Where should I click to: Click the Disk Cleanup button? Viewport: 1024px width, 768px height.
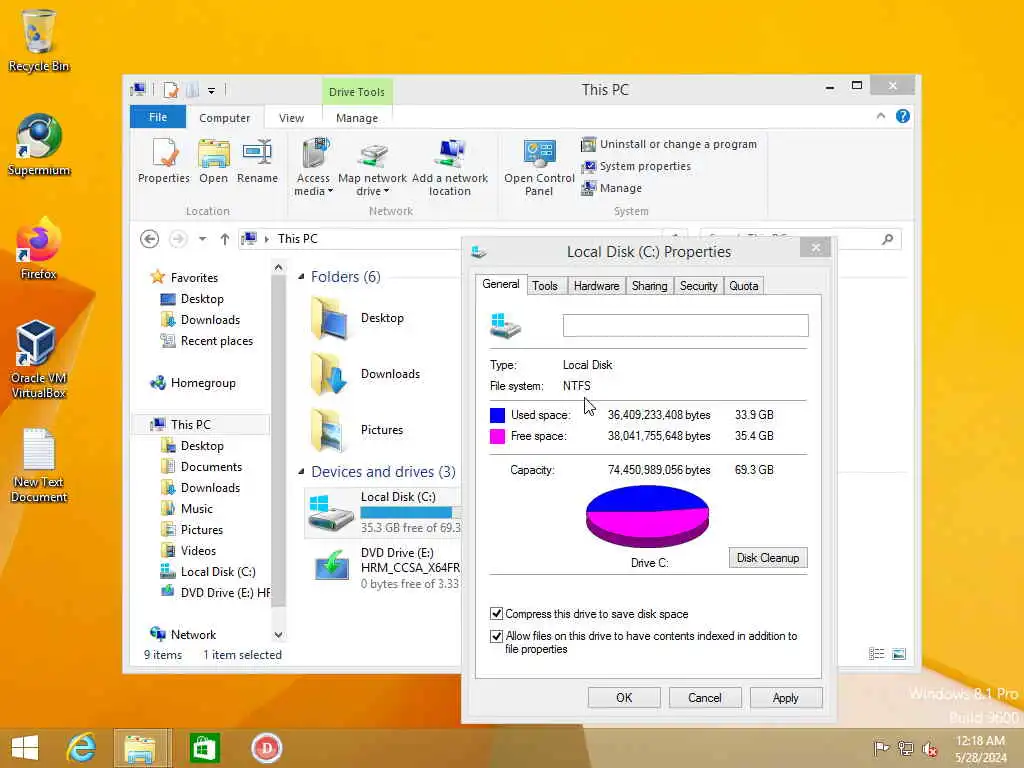[768, 558]
